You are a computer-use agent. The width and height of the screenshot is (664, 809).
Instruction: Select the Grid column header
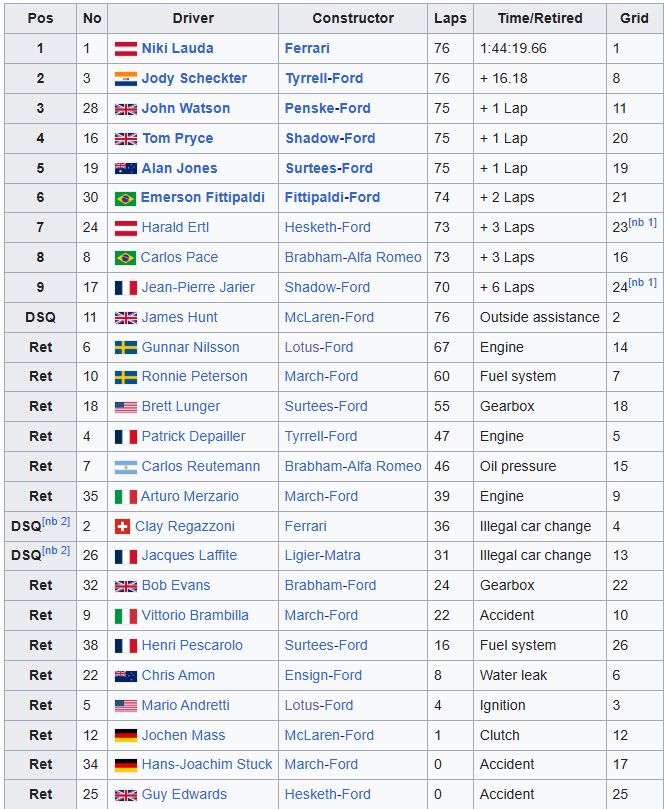pyautogui.click(x=634, y=19)
